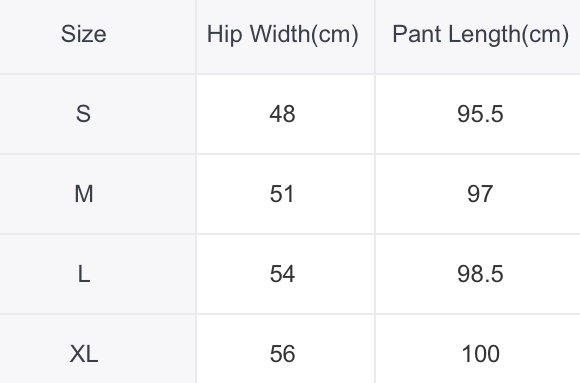Viewport: 580px width, 383px height.
Task: Click the Pant Length(cm) column header
Action: [x=480, y=35]
